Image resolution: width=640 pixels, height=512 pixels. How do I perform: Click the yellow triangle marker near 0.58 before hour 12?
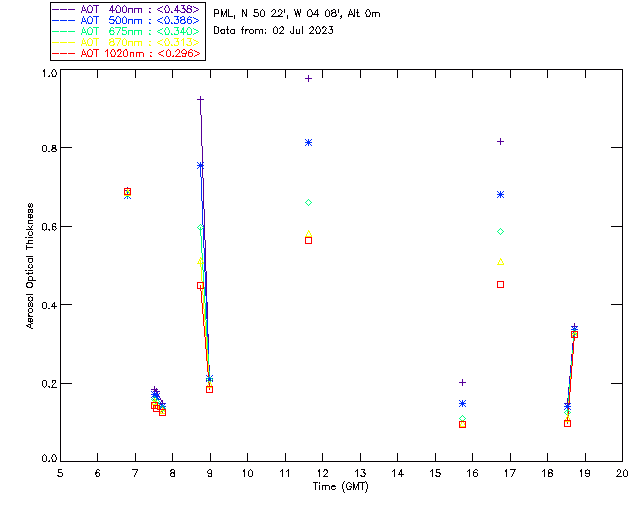[309, 234]
